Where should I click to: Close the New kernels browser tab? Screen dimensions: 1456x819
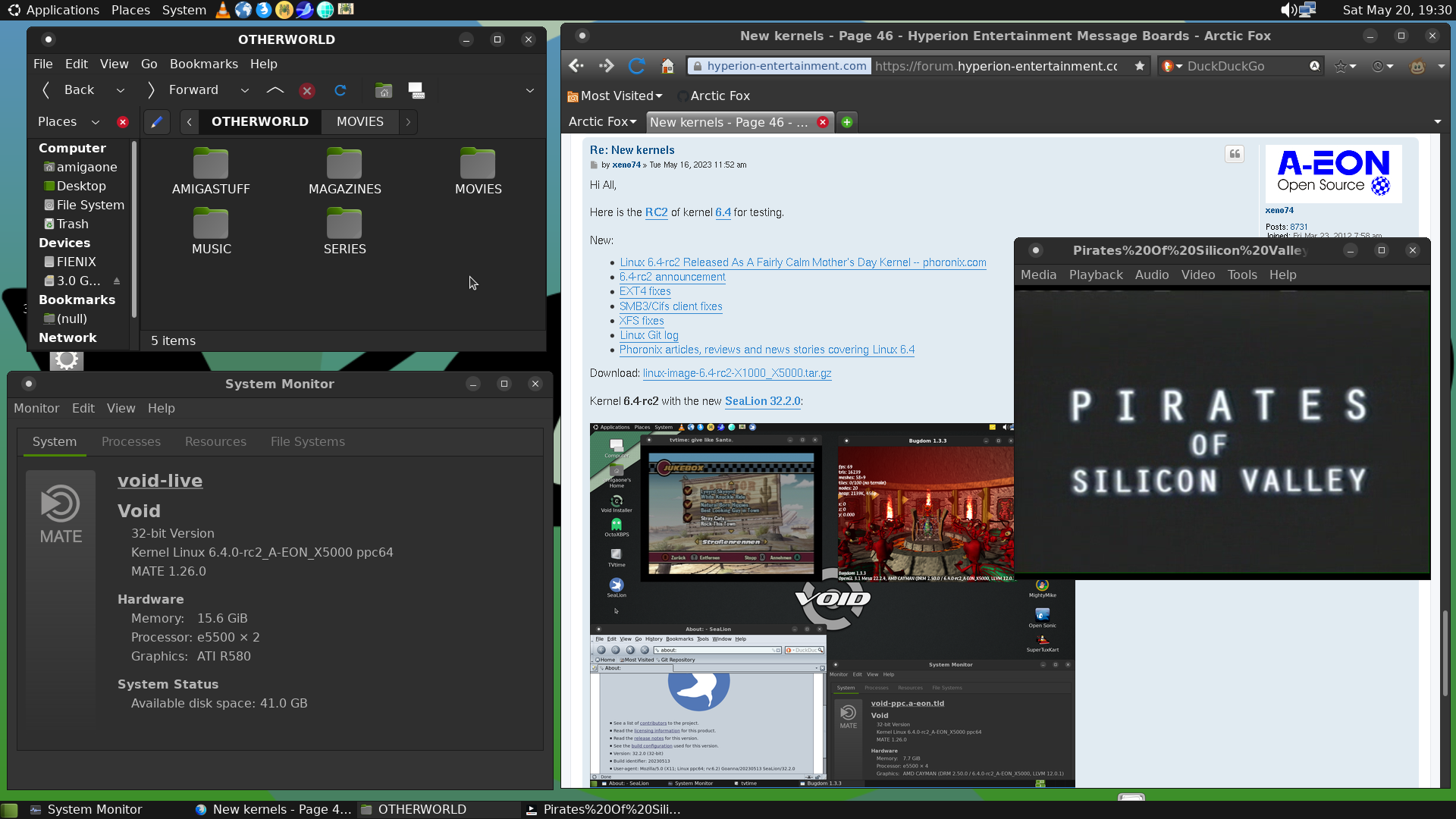point(822,122)
